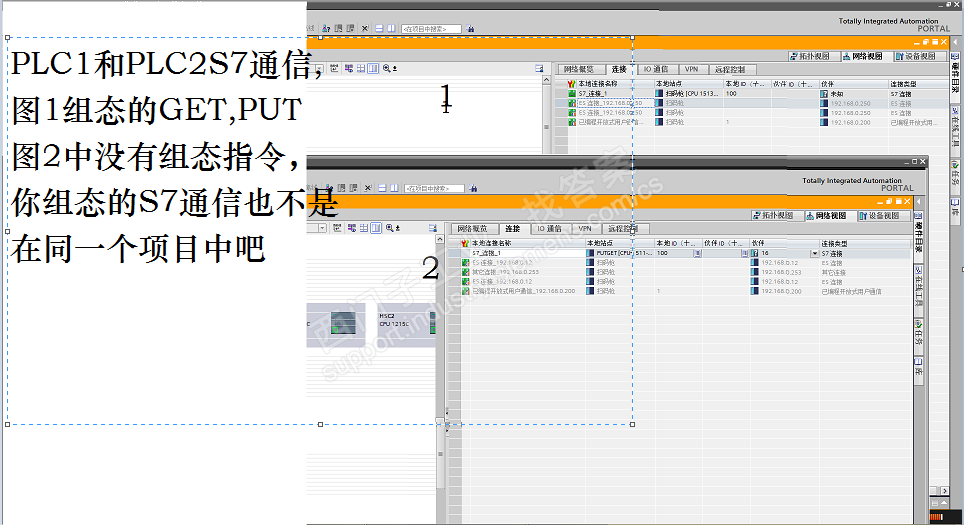
Task: Split editor horizontally in window 1 toolbar
Action: point(379,28)
